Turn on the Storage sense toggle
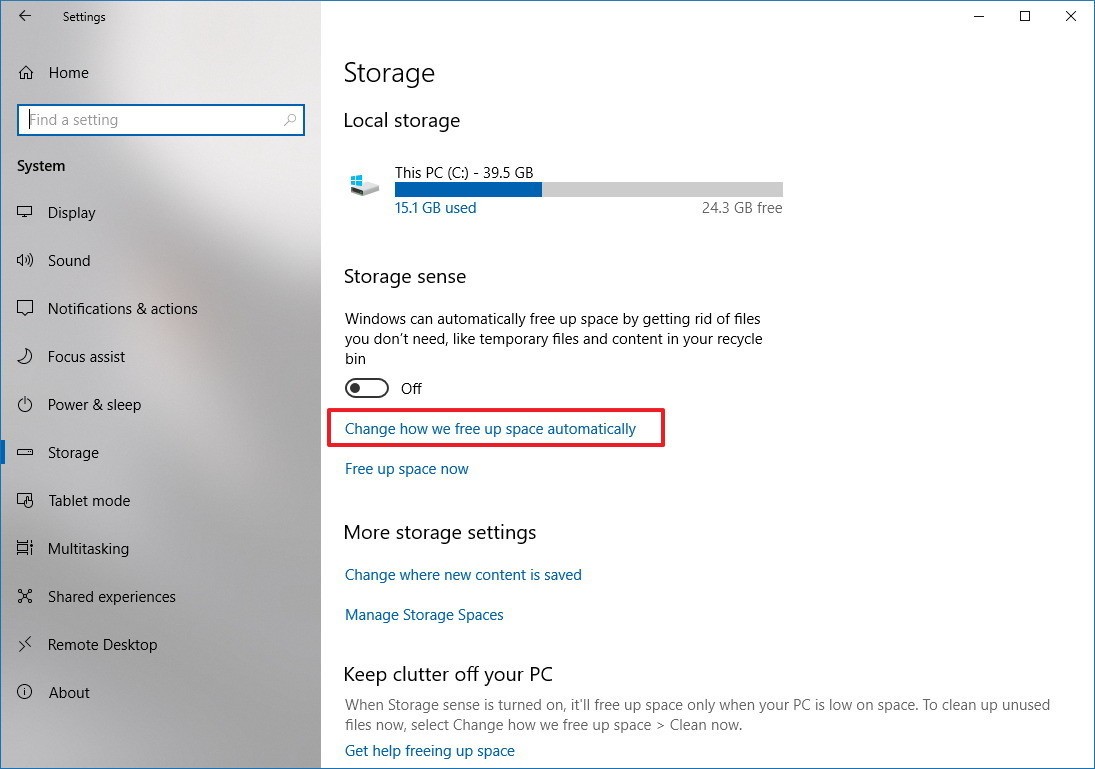 [366, 388]
